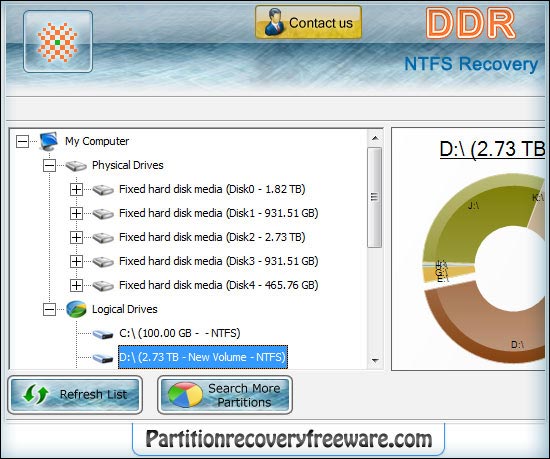Expand the Disk2 2.73 TB node
550x459 pixels.
coord(76,237)
